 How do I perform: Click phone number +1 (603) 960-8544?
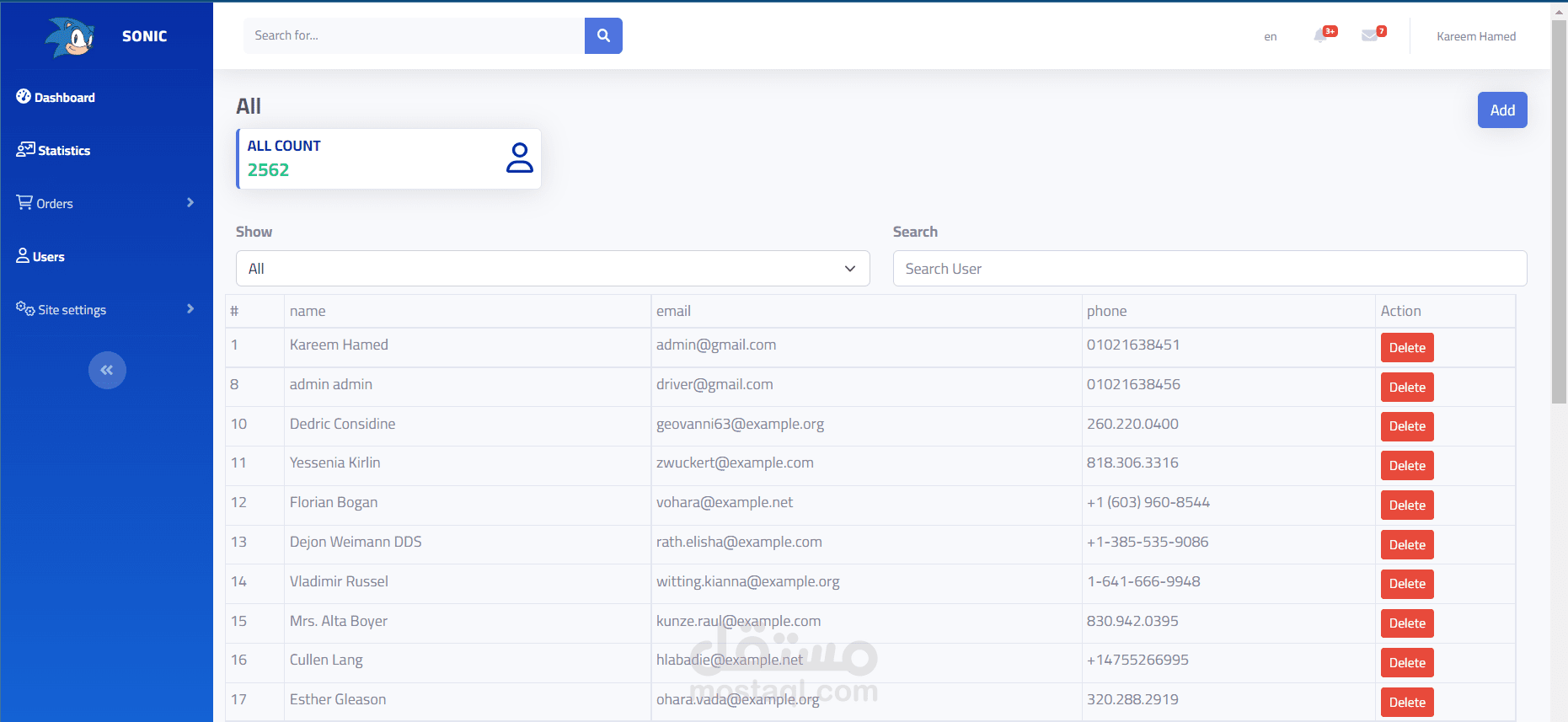[x=1148, y=502]
